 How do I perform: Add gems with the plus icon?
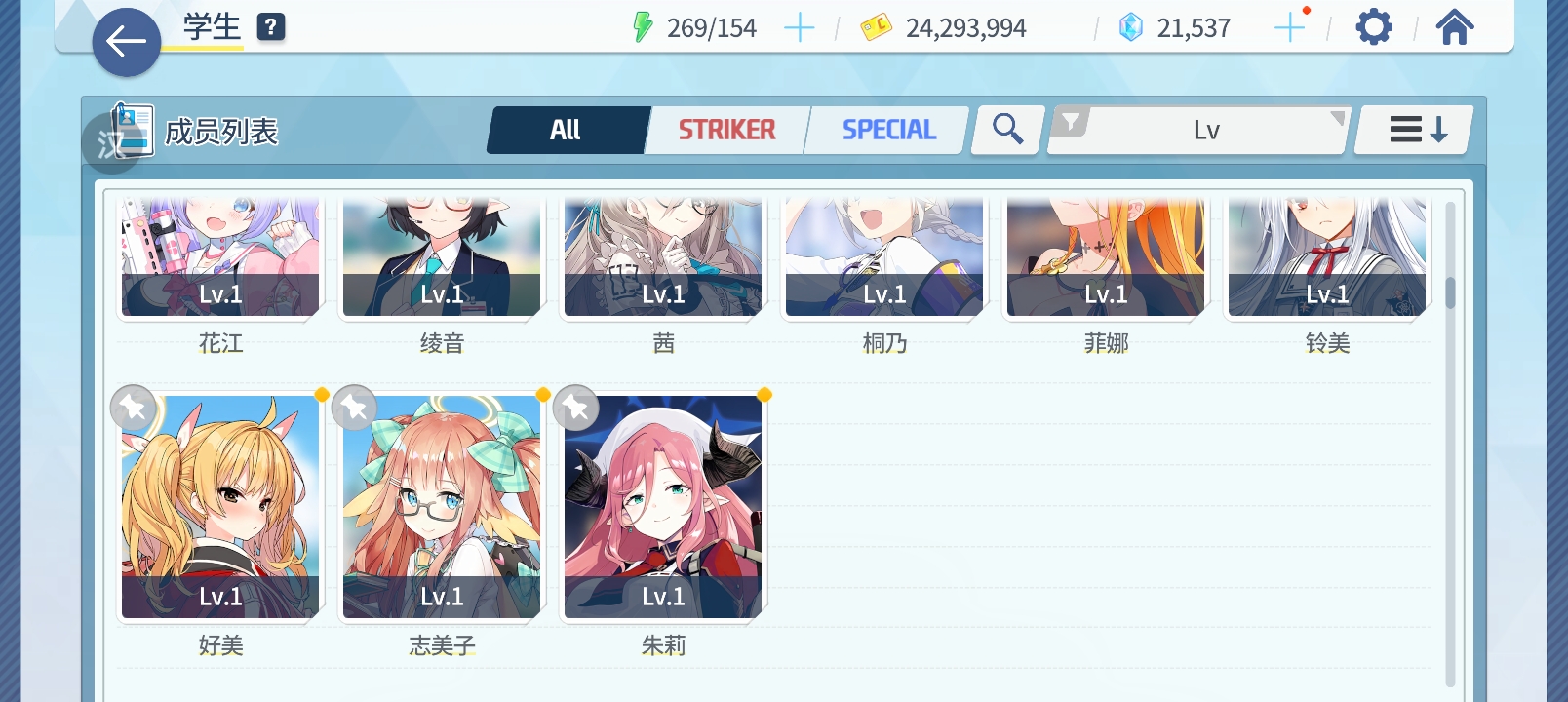pyautogui.click(x=1289, y=27)
